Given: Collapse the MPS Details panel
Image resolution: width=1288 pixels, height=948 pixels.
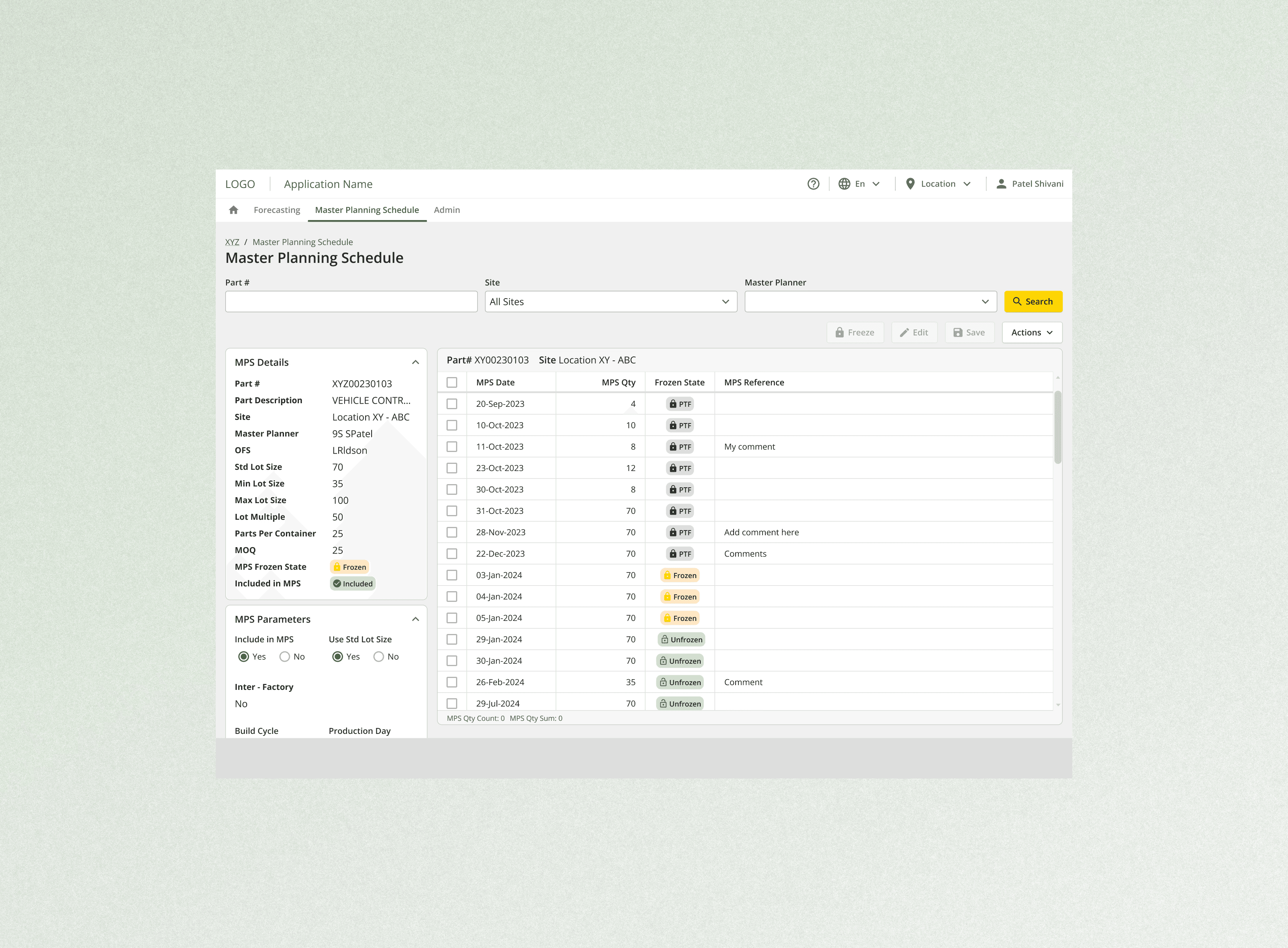Looking at the screenshot, I should [x=416, y=362].
